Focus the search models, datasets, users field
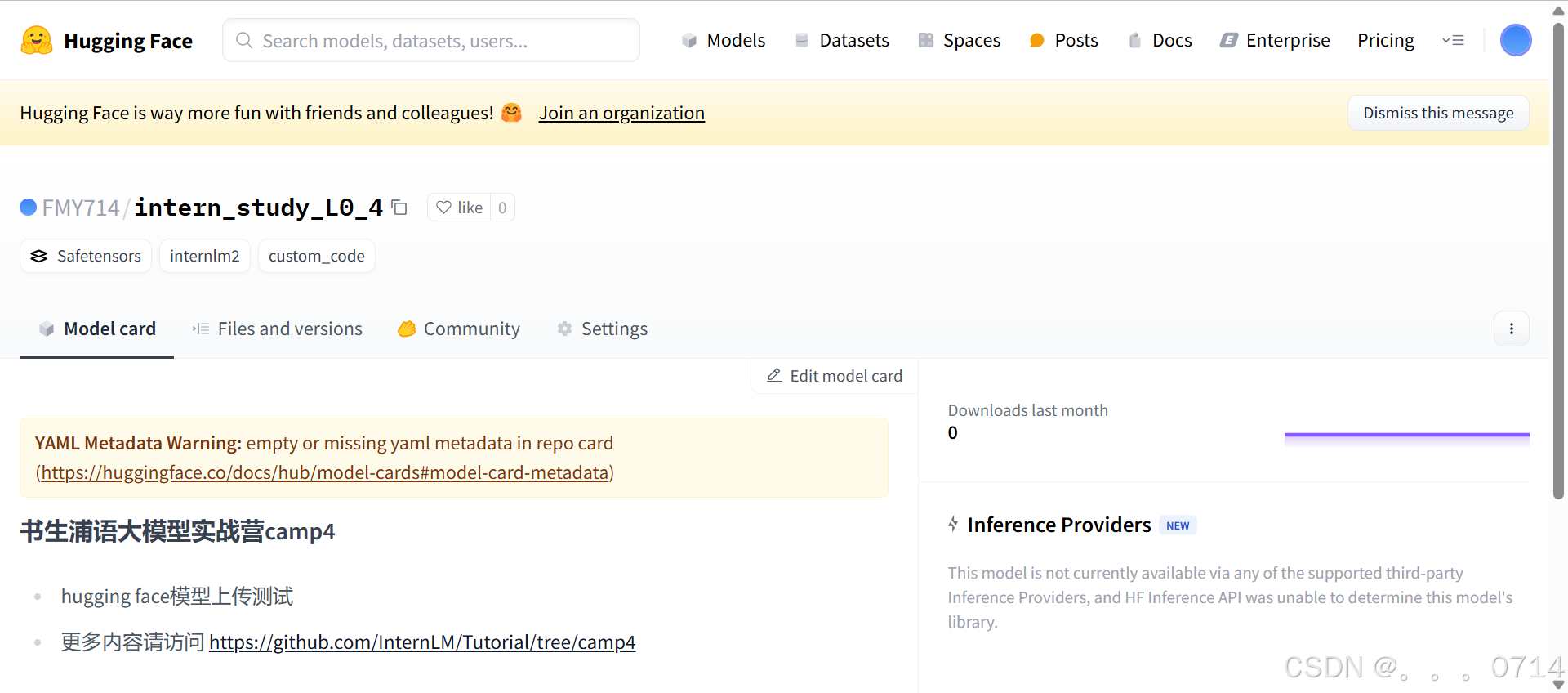 click(431, 40)
